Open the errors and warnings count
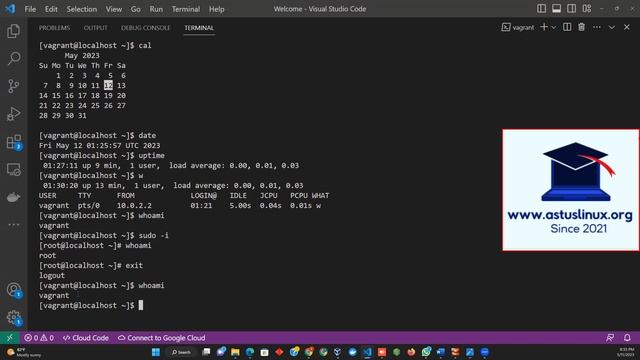 [39, 338]
